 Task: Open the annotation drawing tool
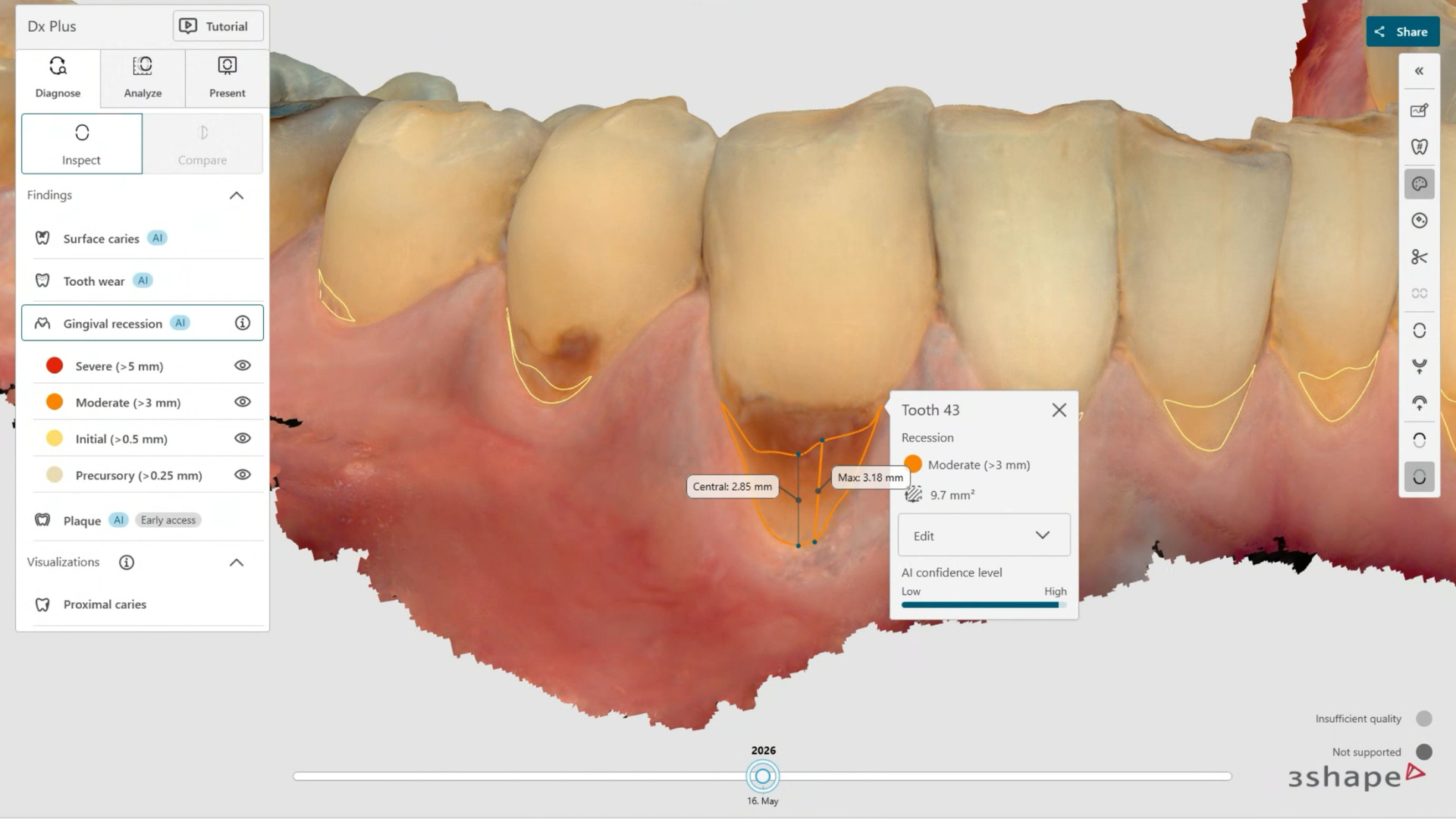point(1419,111)
